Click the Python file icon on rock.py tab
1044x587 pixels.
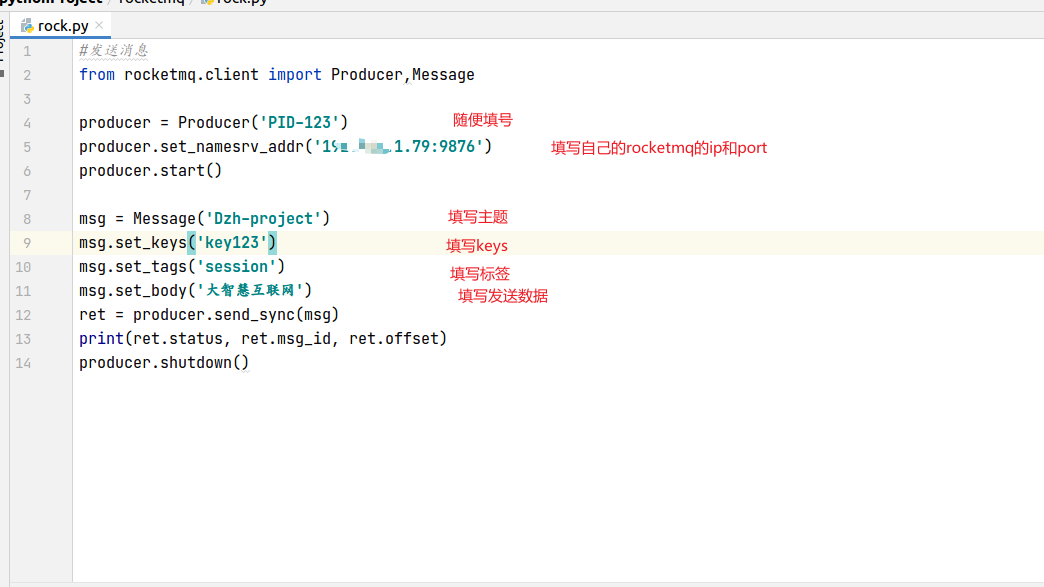click(27, 26)
